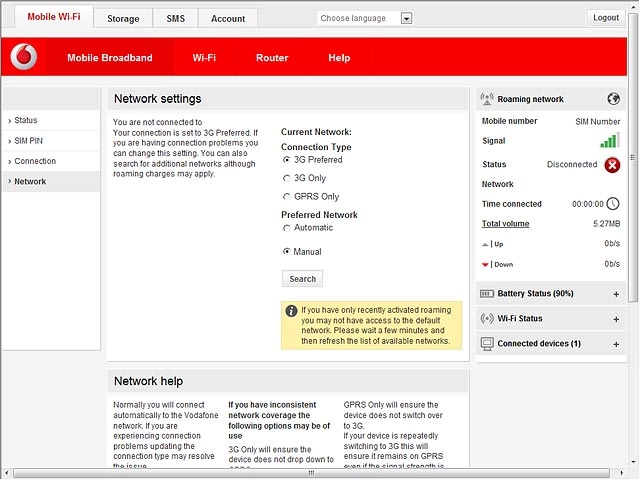Click the scroll left arrow
Viewport: 640px width, 480px height.
pos(7,473)
